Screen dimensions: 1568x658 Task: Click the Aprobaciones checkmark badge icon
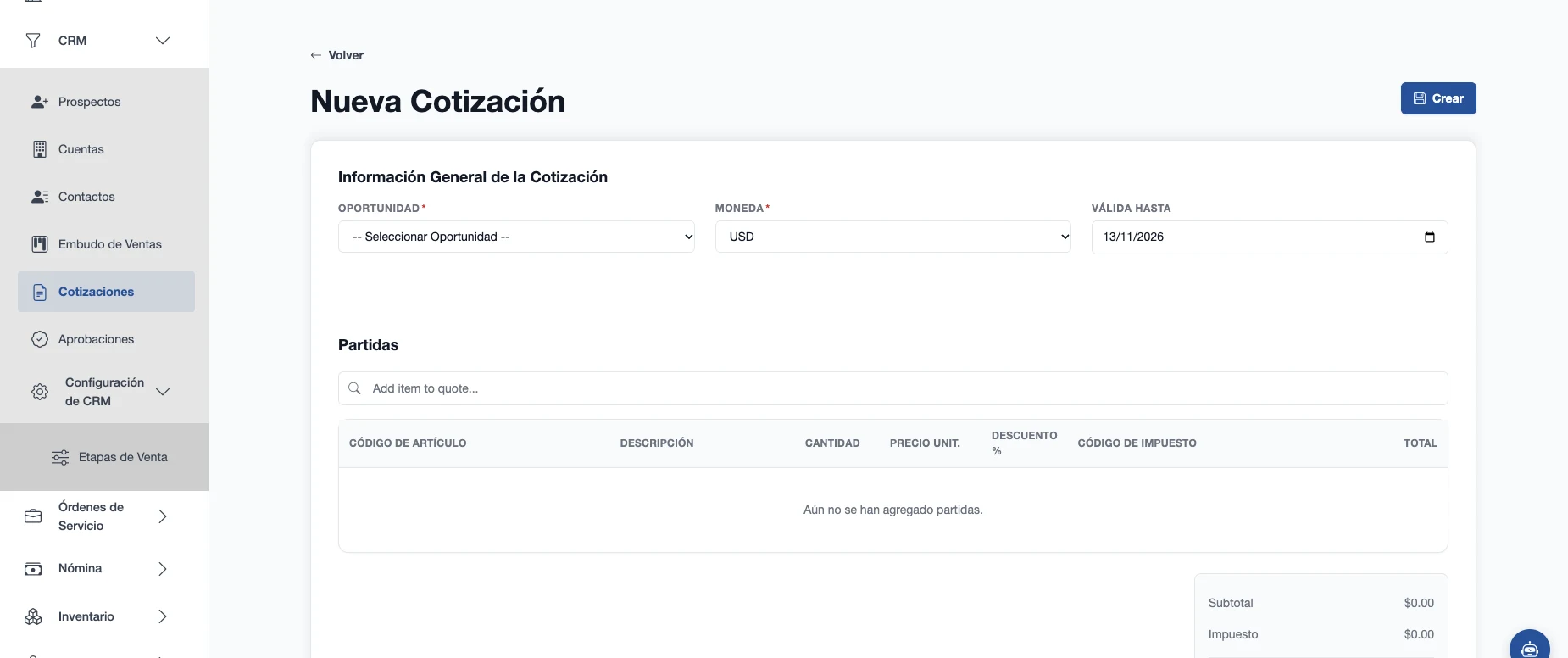click(40, 339)
